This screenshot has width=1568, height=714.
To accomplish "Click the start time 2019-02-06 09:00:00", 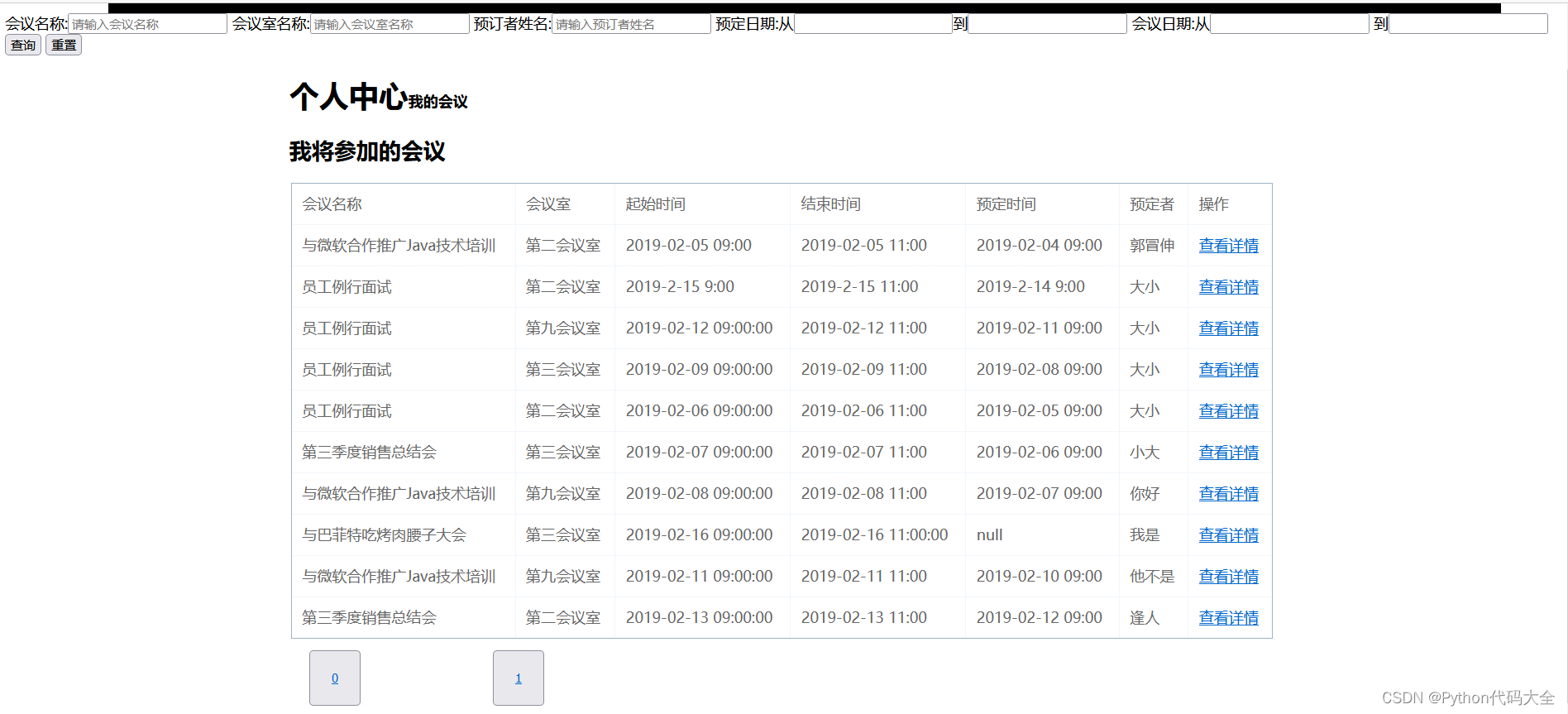I will click(x=700, y=411).
